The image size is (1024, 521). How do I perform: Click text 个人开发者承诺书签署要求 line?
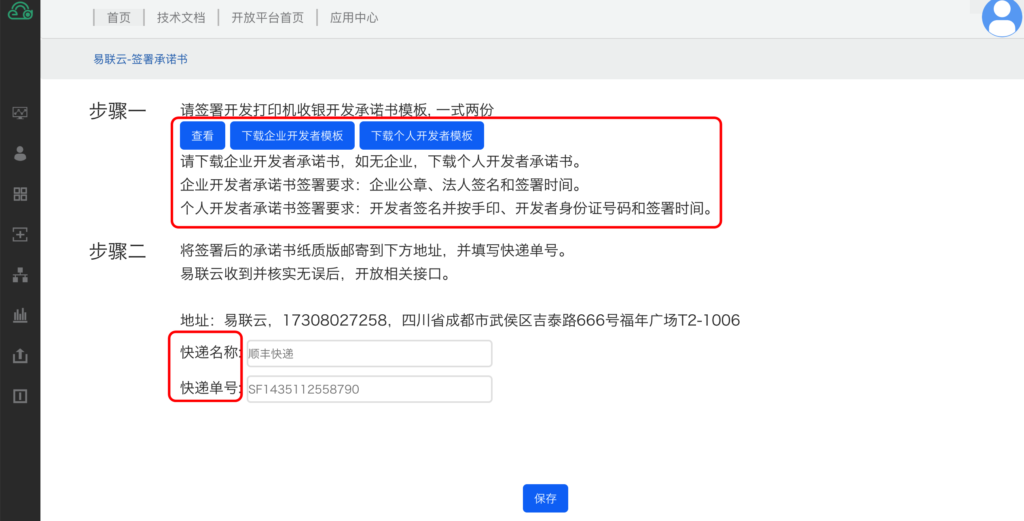click(x=446, y=209)
